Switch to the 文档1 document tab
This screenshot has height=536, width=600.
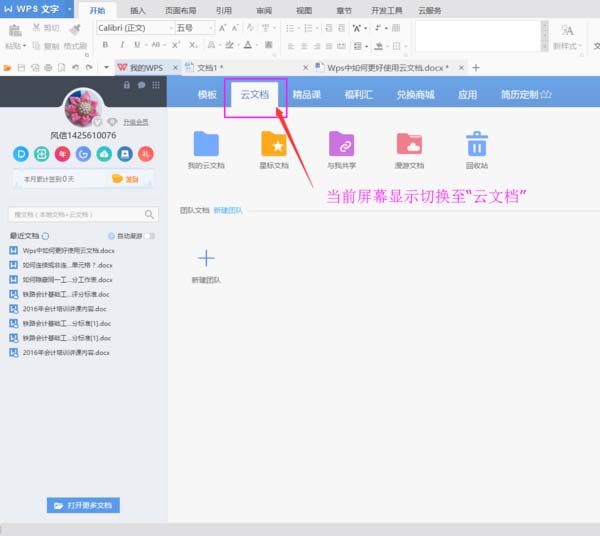click(x=245, y=68)
